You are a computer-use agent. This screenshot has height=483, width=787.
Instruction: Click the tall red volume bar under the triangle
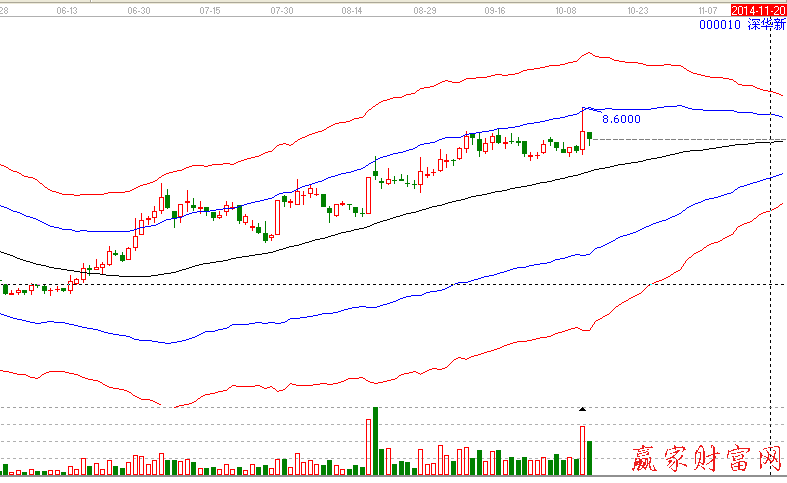pyautogui.click(x=582, y=450)
